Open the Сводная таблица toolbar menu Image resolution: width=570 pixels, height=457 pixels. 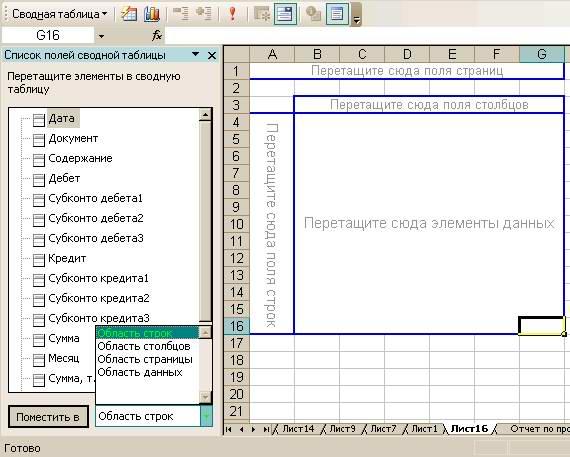click(60, 14)
